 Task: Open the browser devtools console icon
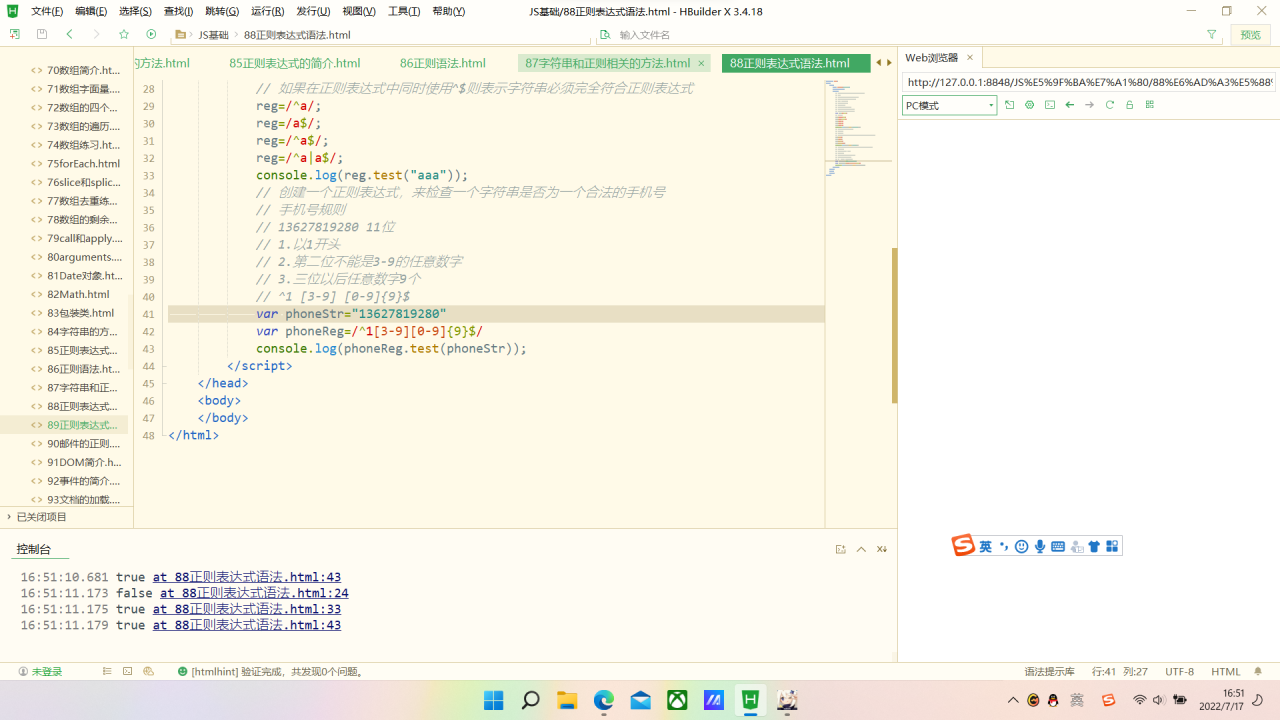[x=1050, y=105]
